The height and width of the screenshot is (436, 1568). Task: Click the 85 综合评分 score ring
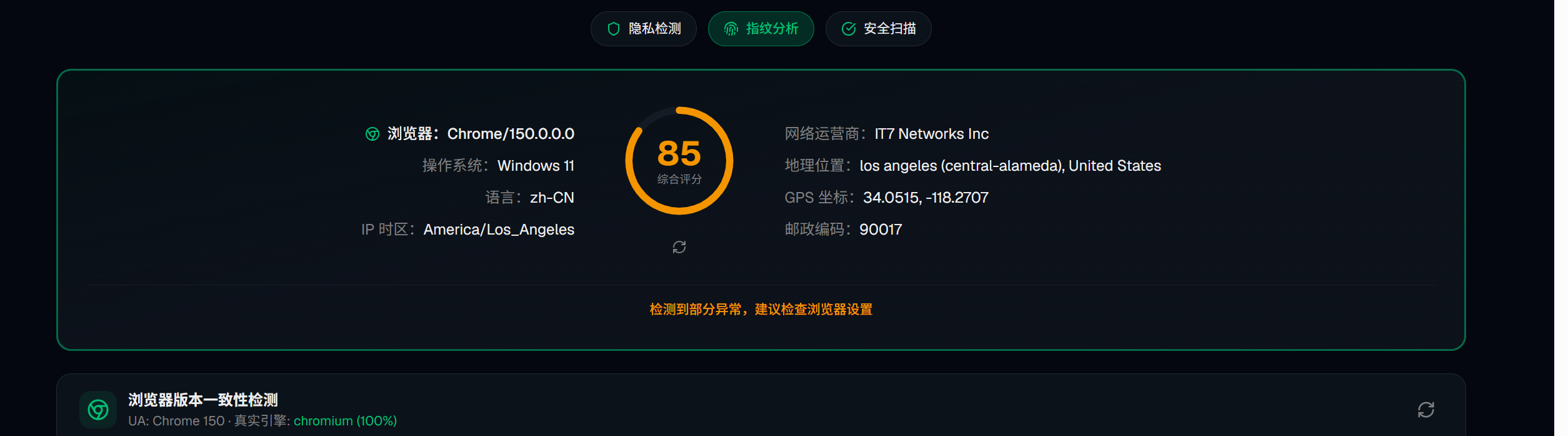[x=679, y=161]
